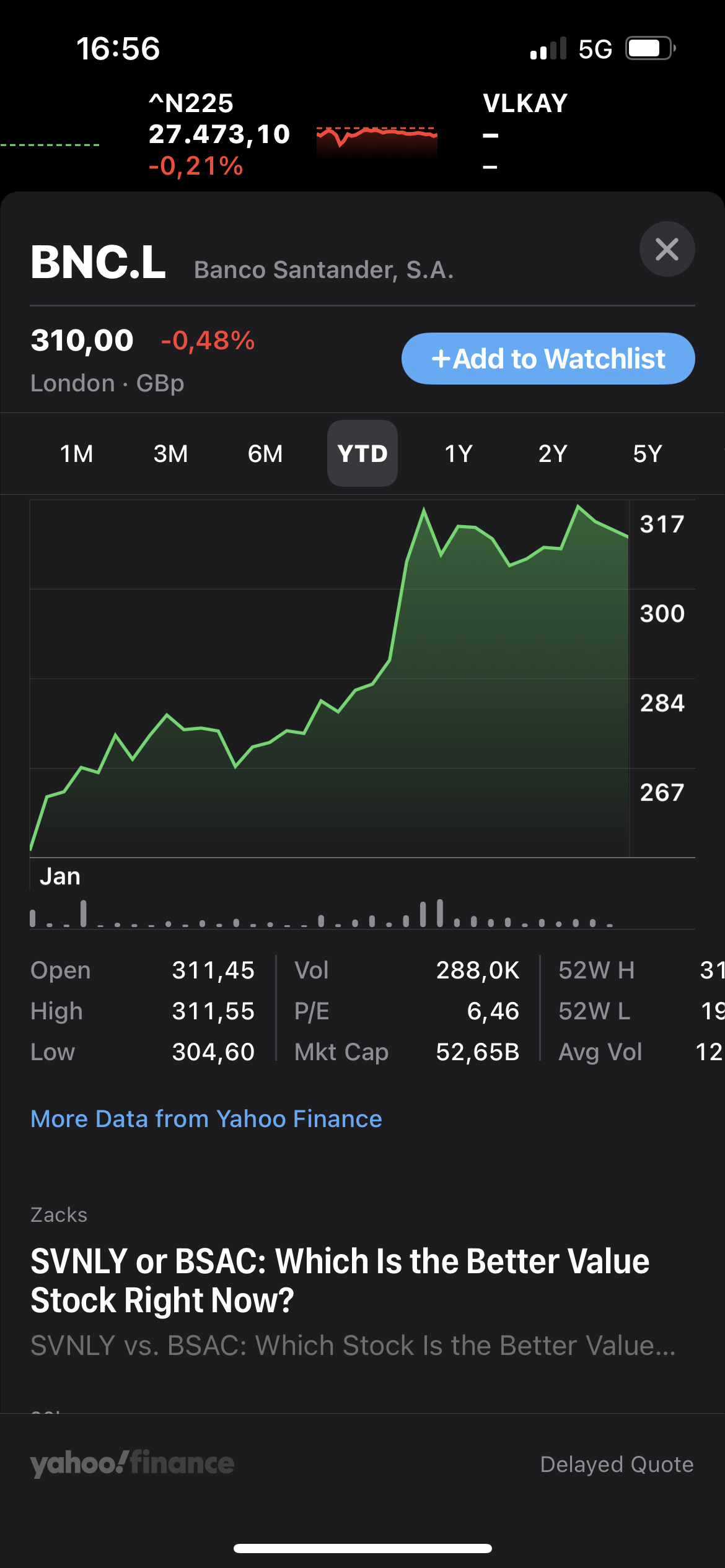The height and width of the screenshot is (1568, 725).
Task: Select the YTD range tab
Action: coord(362,453)
